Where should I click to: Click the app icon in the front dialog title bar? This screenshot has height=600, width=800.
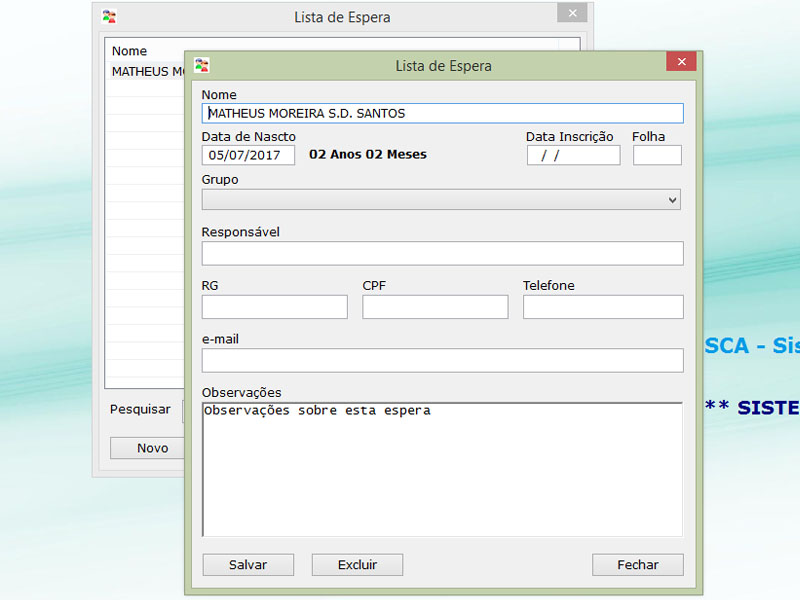pos(202,65)
